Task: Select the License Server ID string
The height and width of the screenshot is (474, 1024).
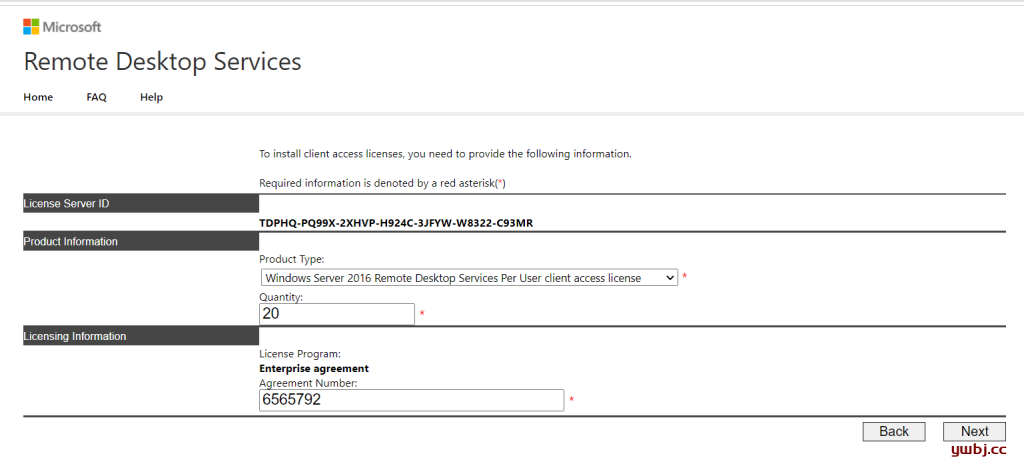Action: point(396,223)
